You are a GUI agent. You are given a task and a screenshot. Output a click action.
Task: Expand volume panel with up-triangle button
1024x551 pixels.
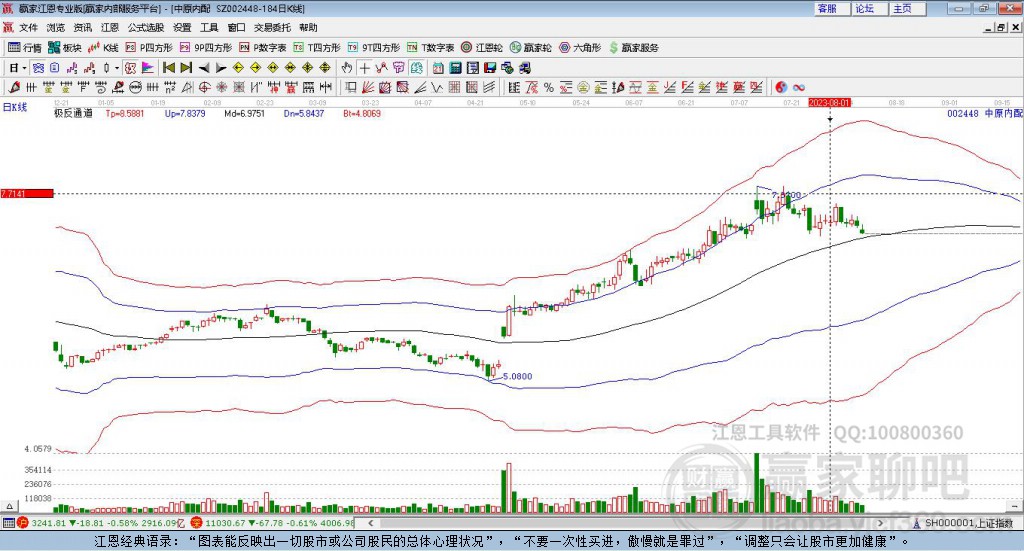pyautogui.click(x=9, y=506)
